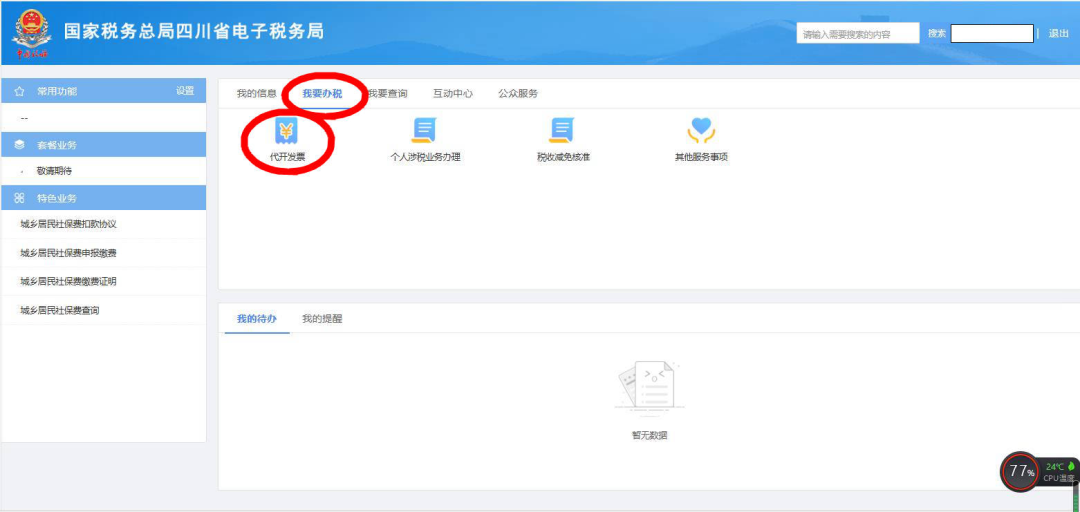The image size is (1080, 512).
Task: Focus the search content input field
Action: [858, 33]
